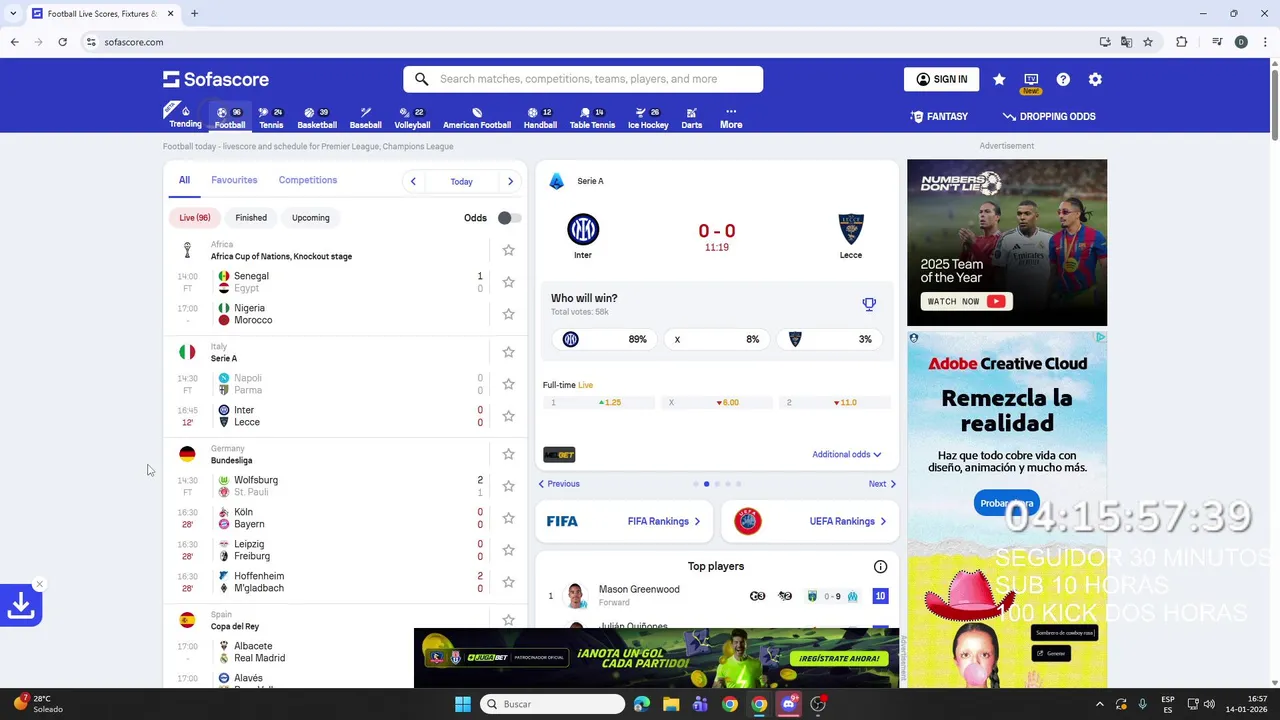Click the SIGN IN button

click(941, 79)
